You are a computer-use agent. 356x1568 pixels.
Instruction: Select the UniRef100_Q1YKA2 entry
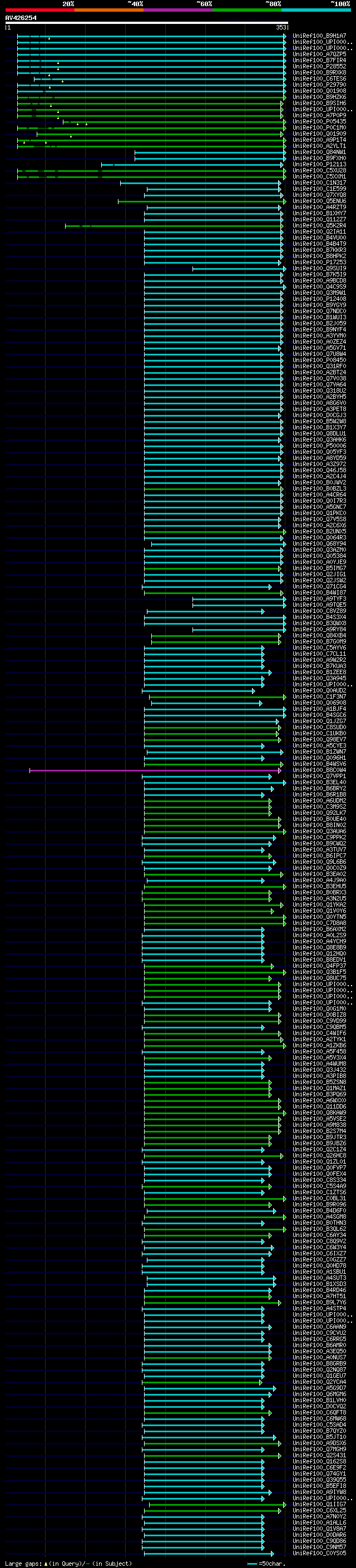click(x=319, y=904)
